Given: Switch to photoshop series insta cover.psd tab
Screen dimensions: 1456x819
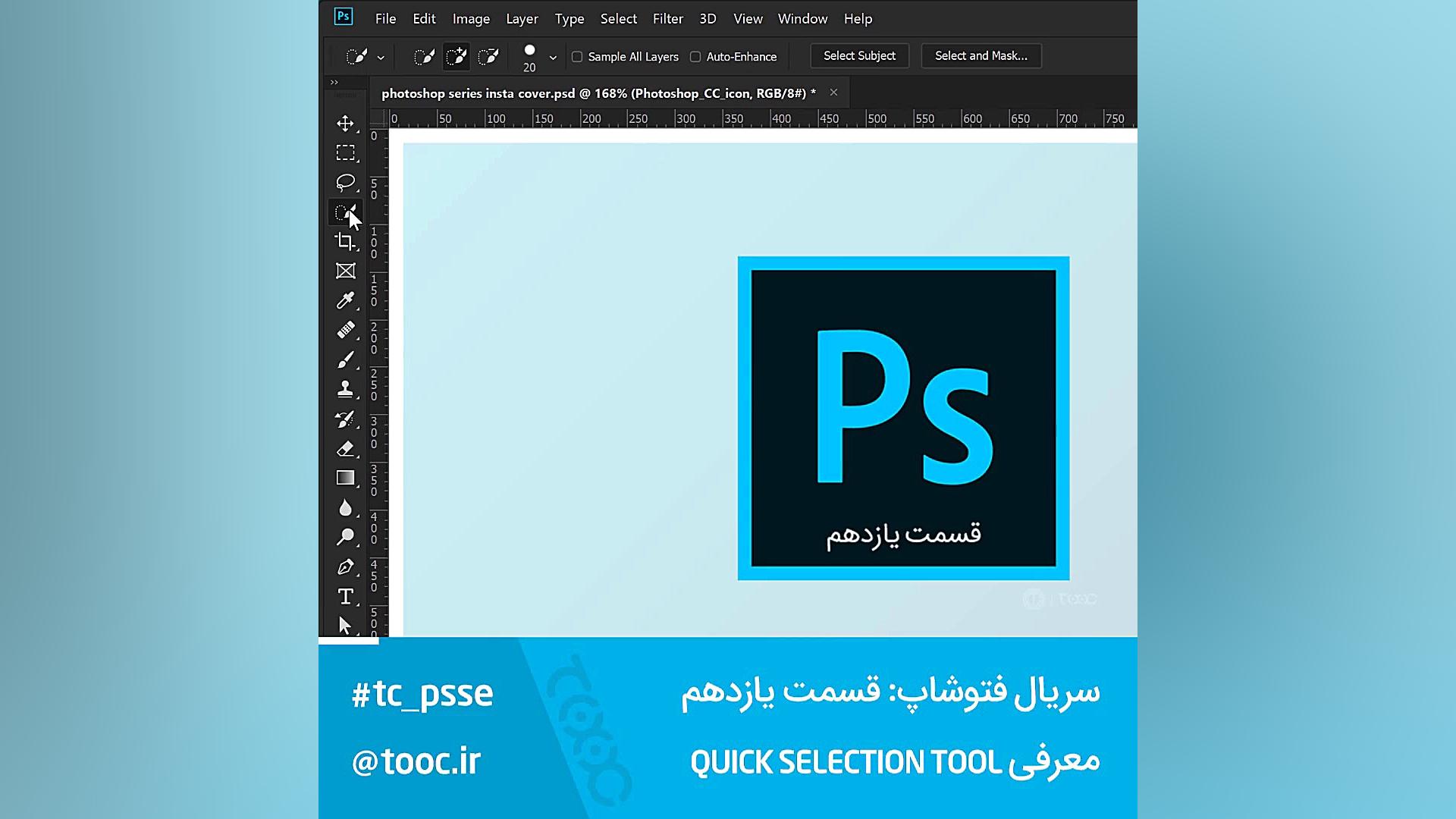Looking at the screenshot, I should coord(598,93).
